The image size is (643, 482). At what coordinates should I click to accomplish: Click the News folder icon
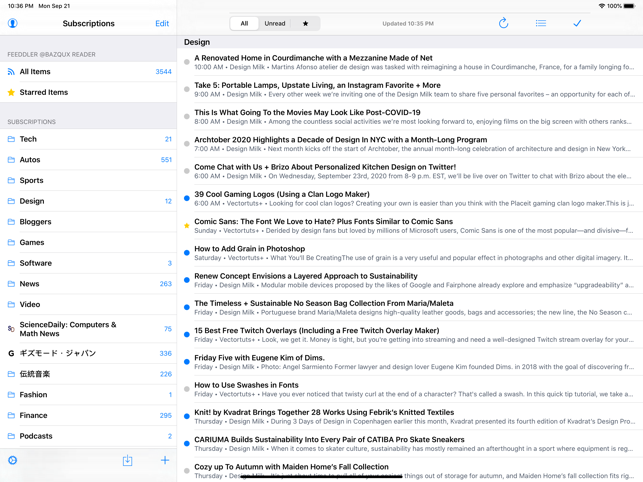pyautogui.click(x=11, y=283)
